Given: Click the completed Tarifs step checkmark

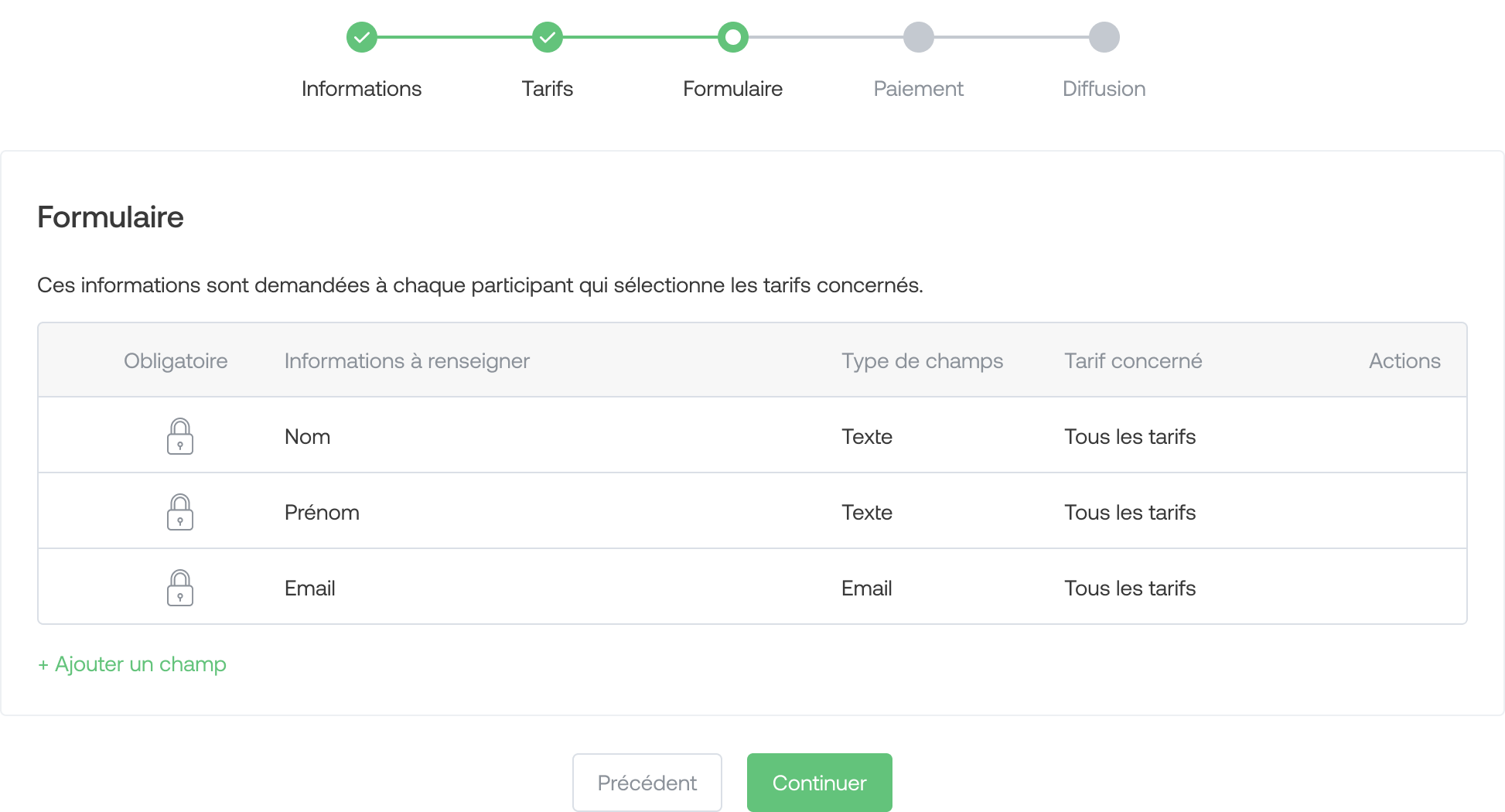Looking at the screenshot, I should [548, 37].
